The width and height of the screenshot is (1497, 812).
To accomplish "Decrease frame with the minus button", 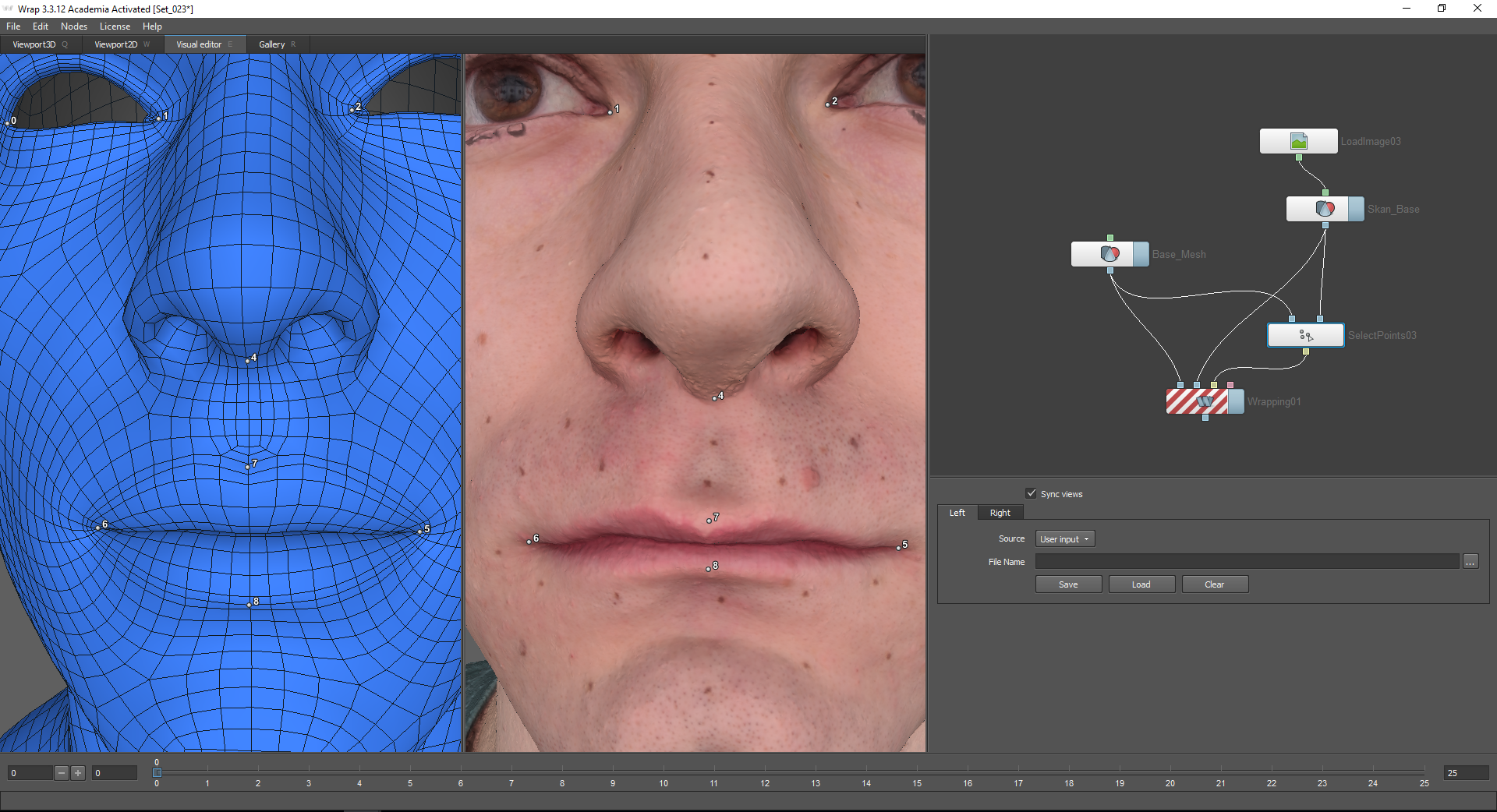I will (x=62, y=773).
